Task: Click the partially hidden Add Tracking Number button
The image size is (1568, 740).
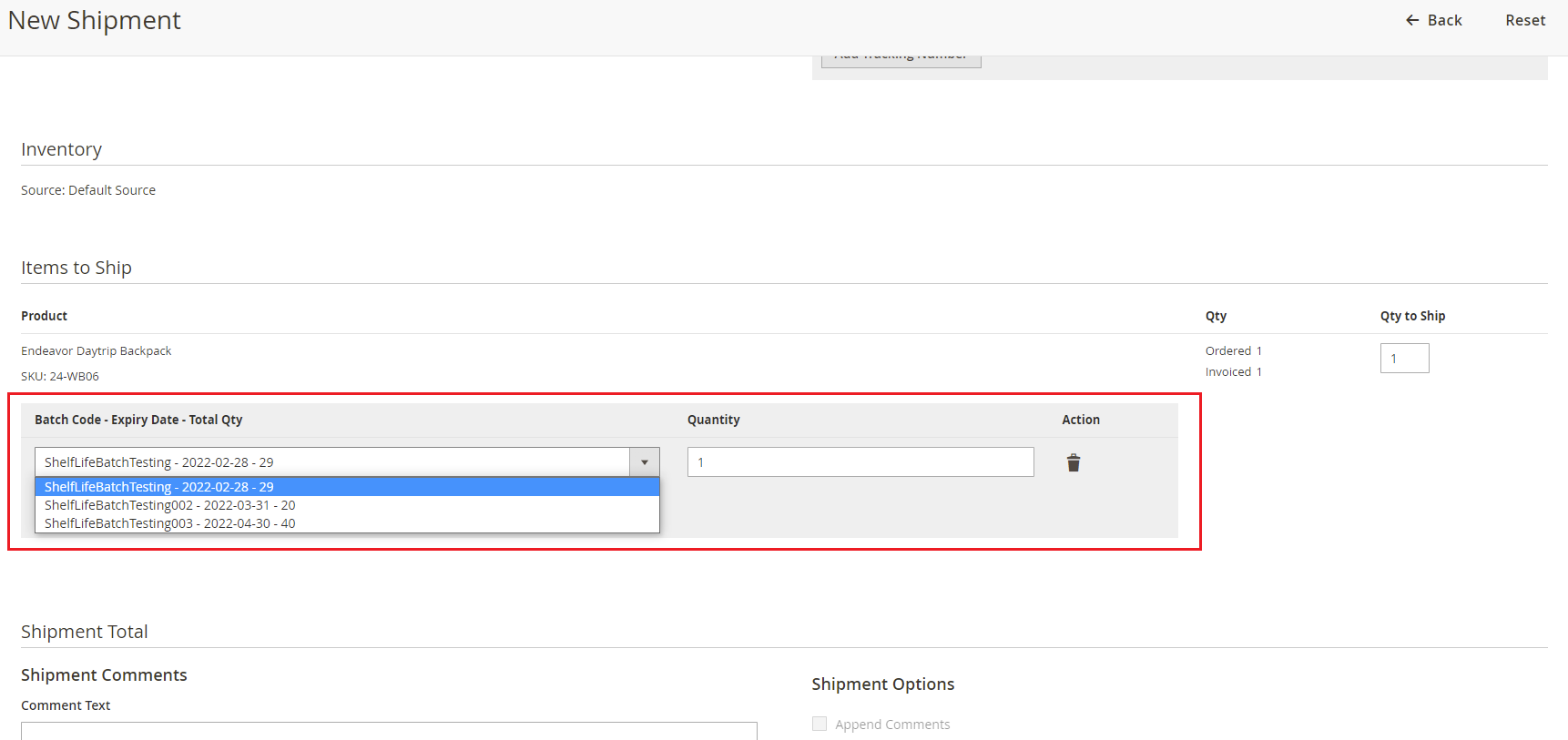Action: (x=901, y=60)
